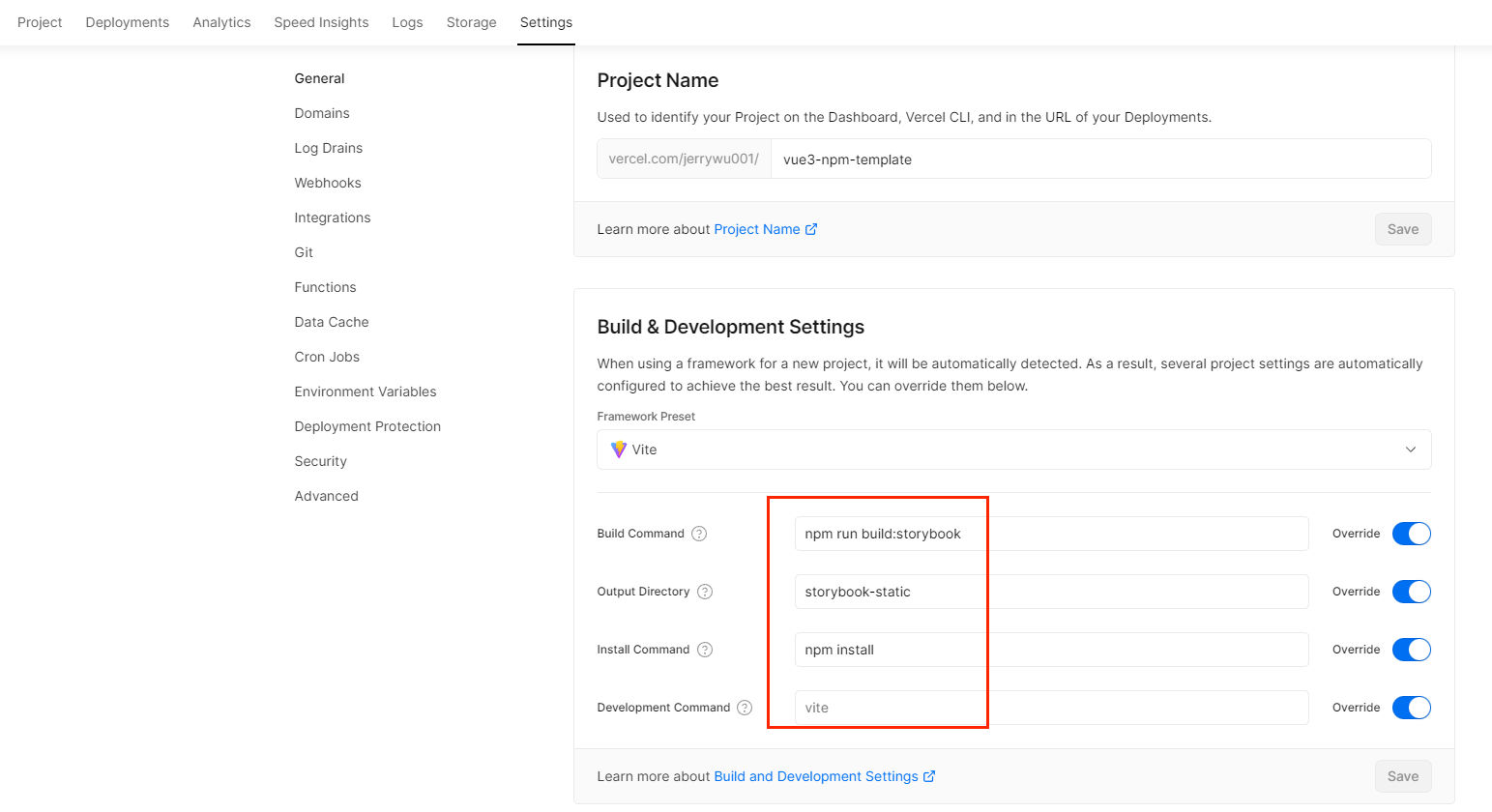
Task: Turn off the Install Command override
Action: point(1411,650)
